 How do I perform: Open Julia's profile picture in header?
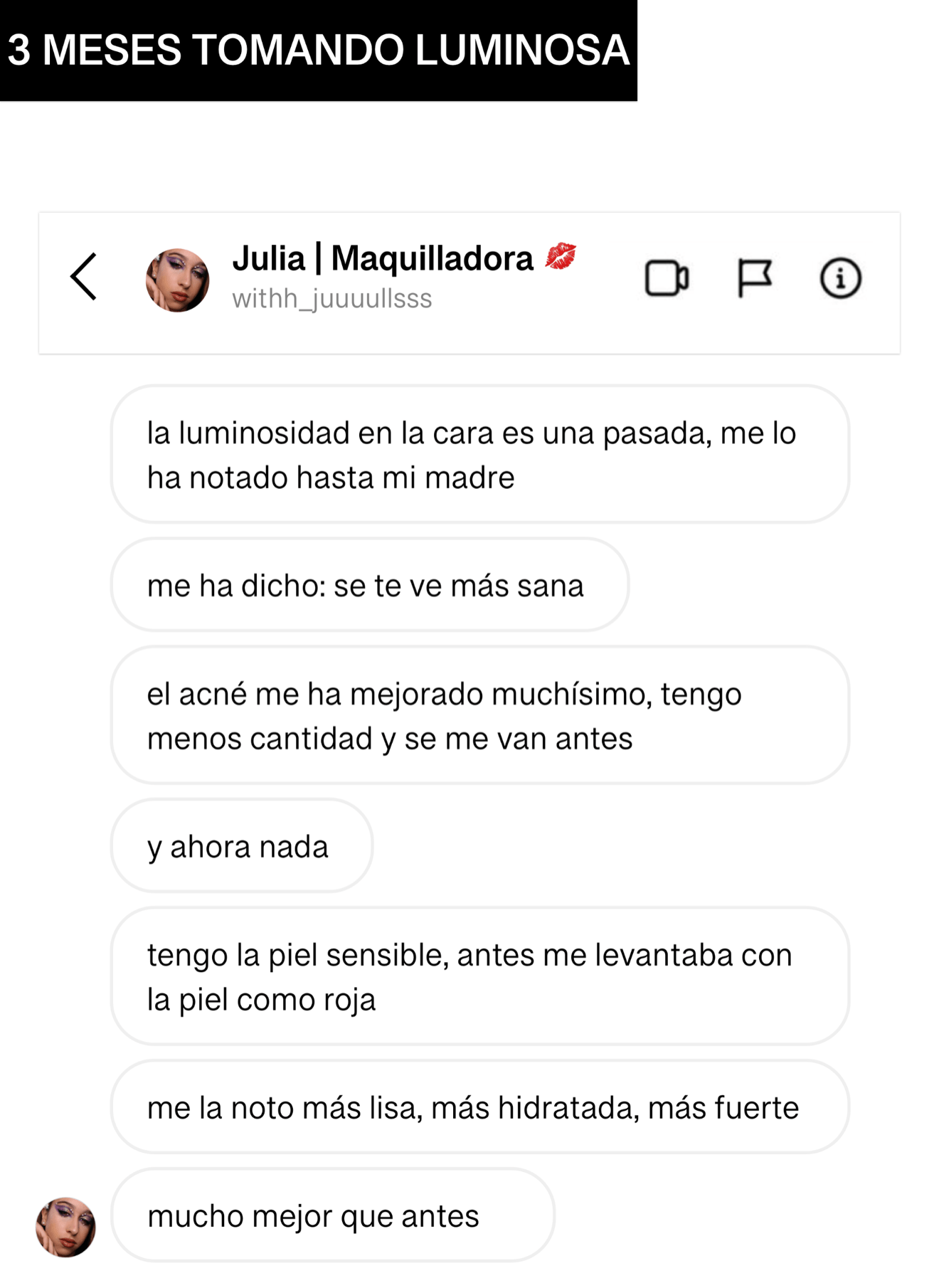(x=177, y=280)
